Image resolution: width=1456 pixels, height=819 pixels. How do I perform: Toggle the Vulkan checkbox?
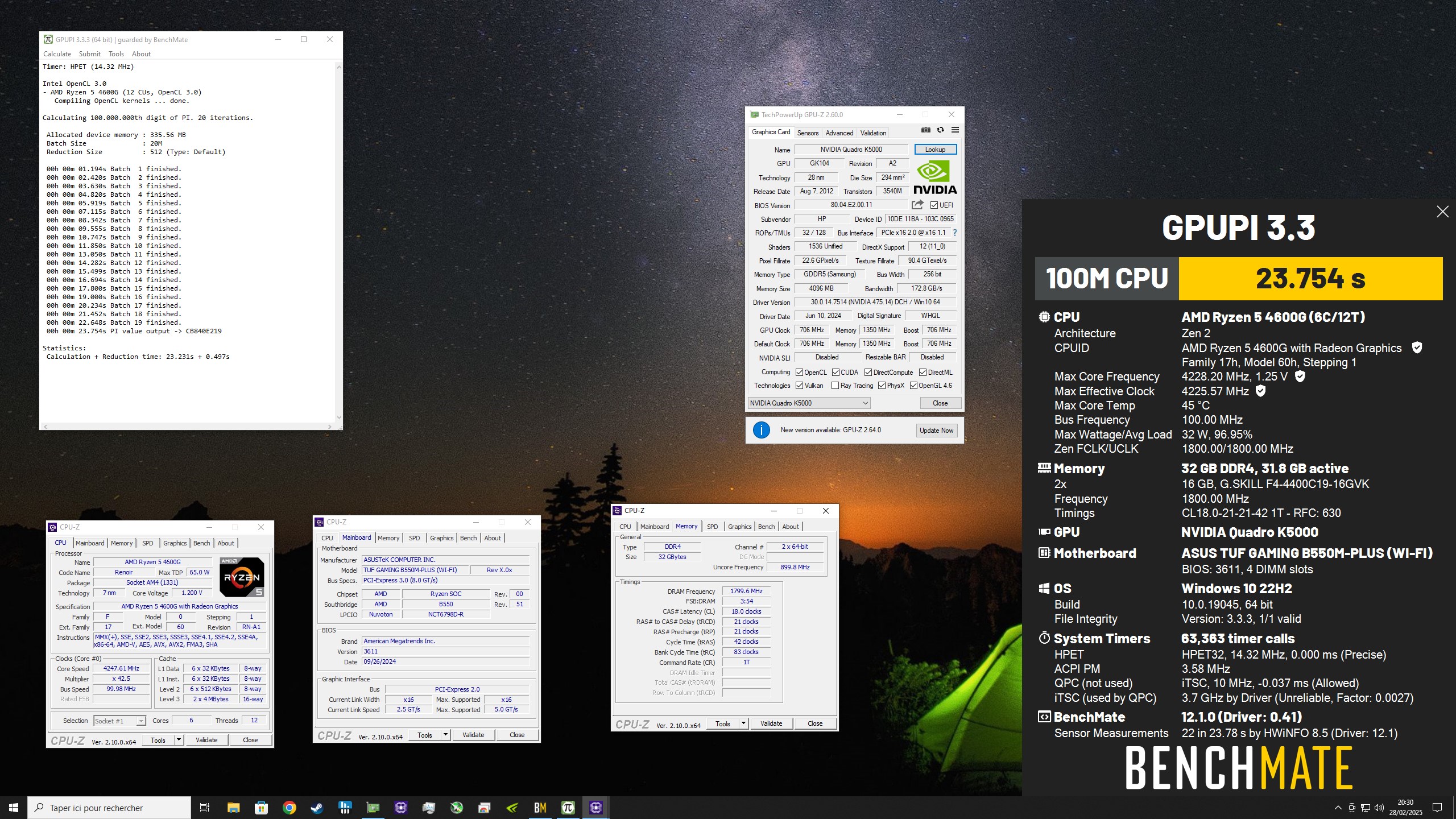pos(799,386)
